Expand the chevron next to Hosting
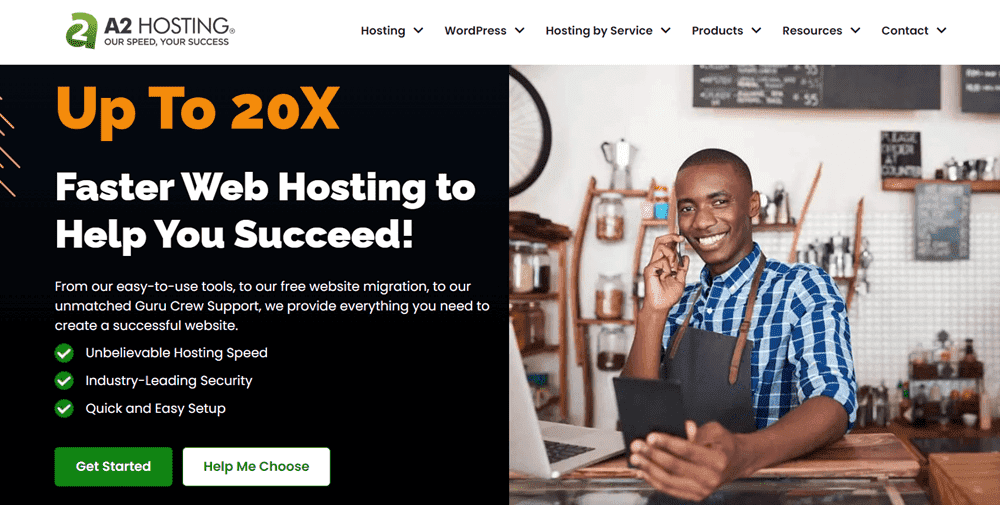The width and height of the screenshot is (1000, 505). 418,31
